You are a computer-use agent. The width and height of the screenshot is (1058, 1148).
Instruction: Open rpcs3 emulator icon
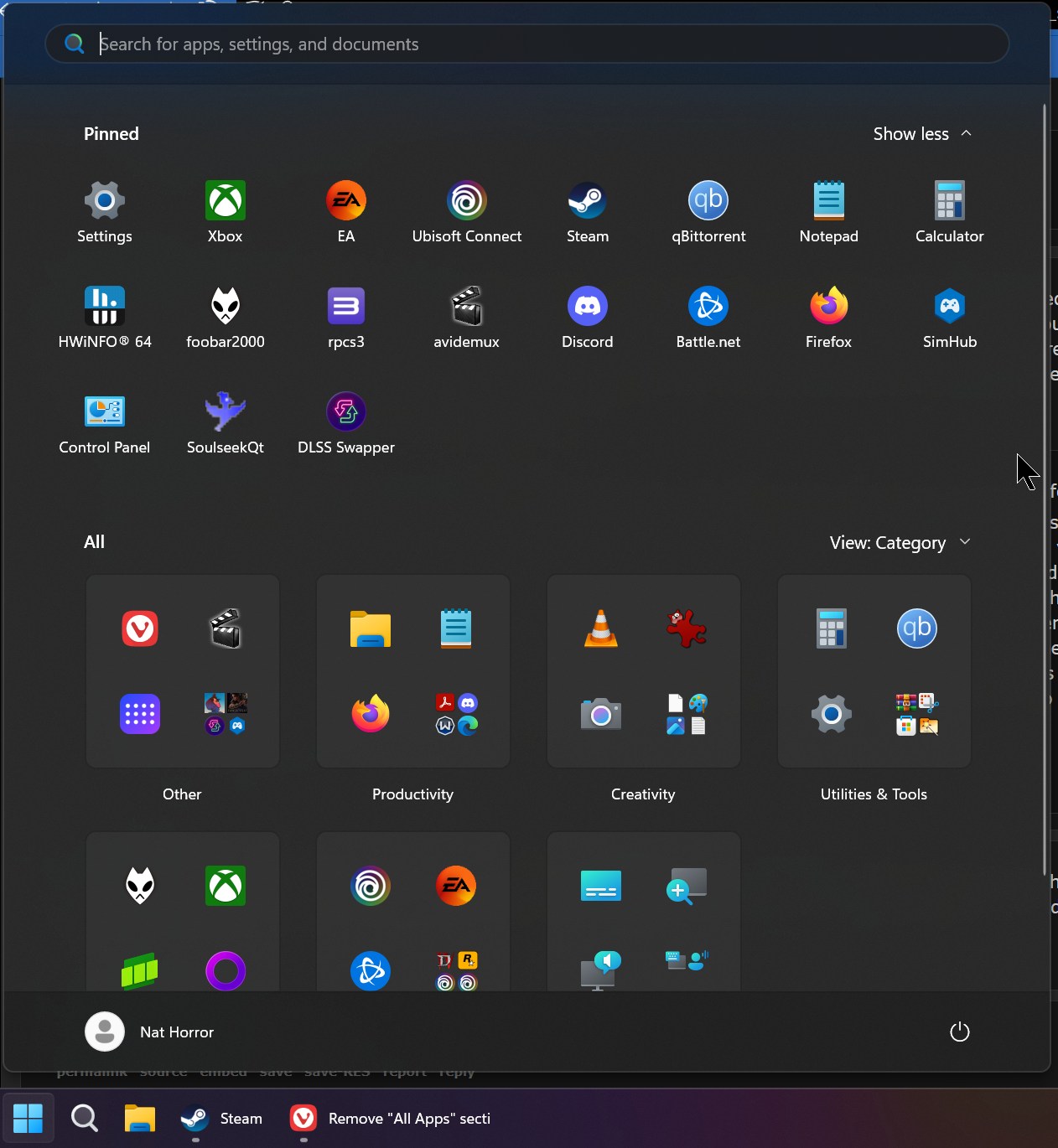click(345, 307)
